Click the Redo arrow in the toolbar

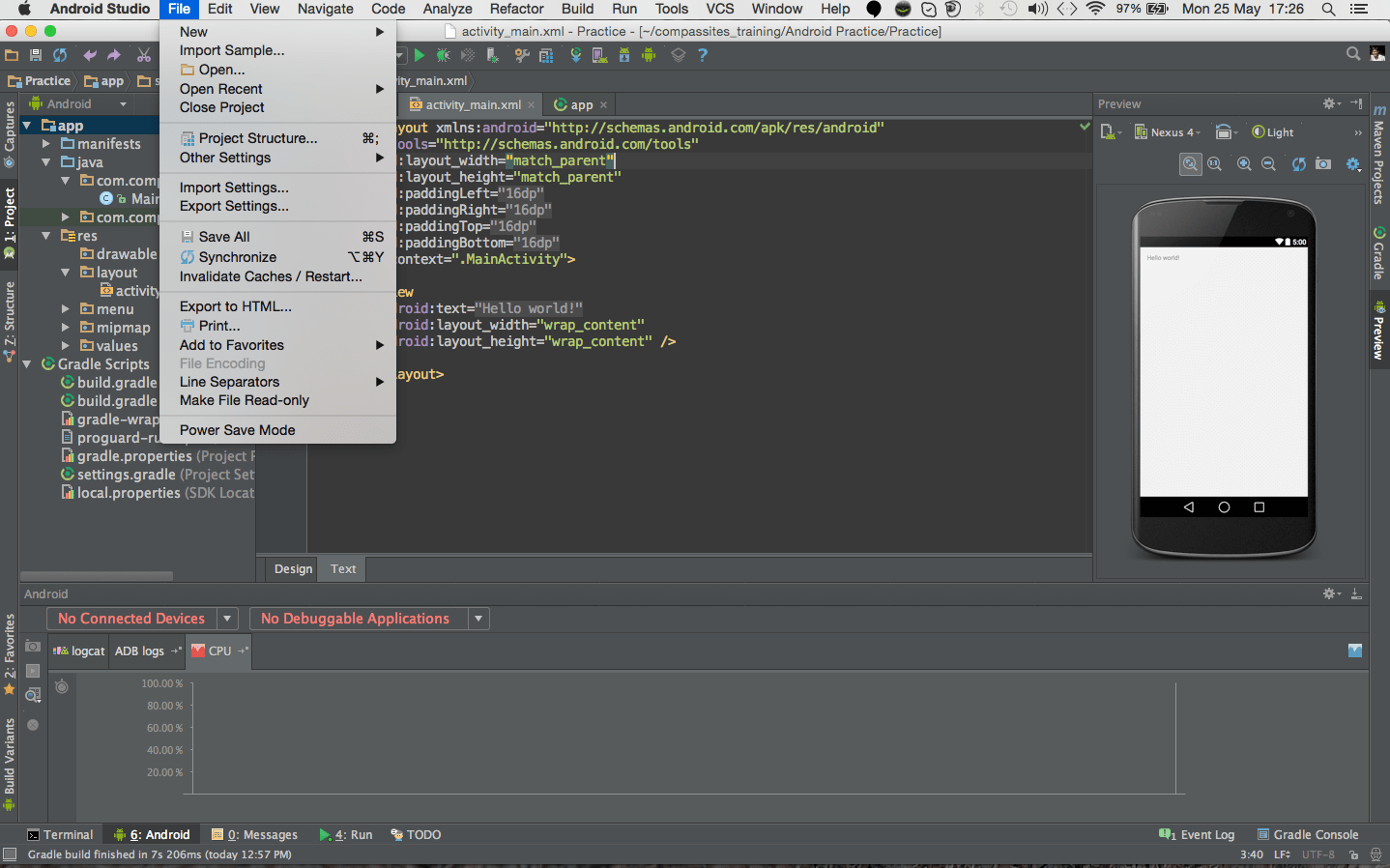point(114,55)
